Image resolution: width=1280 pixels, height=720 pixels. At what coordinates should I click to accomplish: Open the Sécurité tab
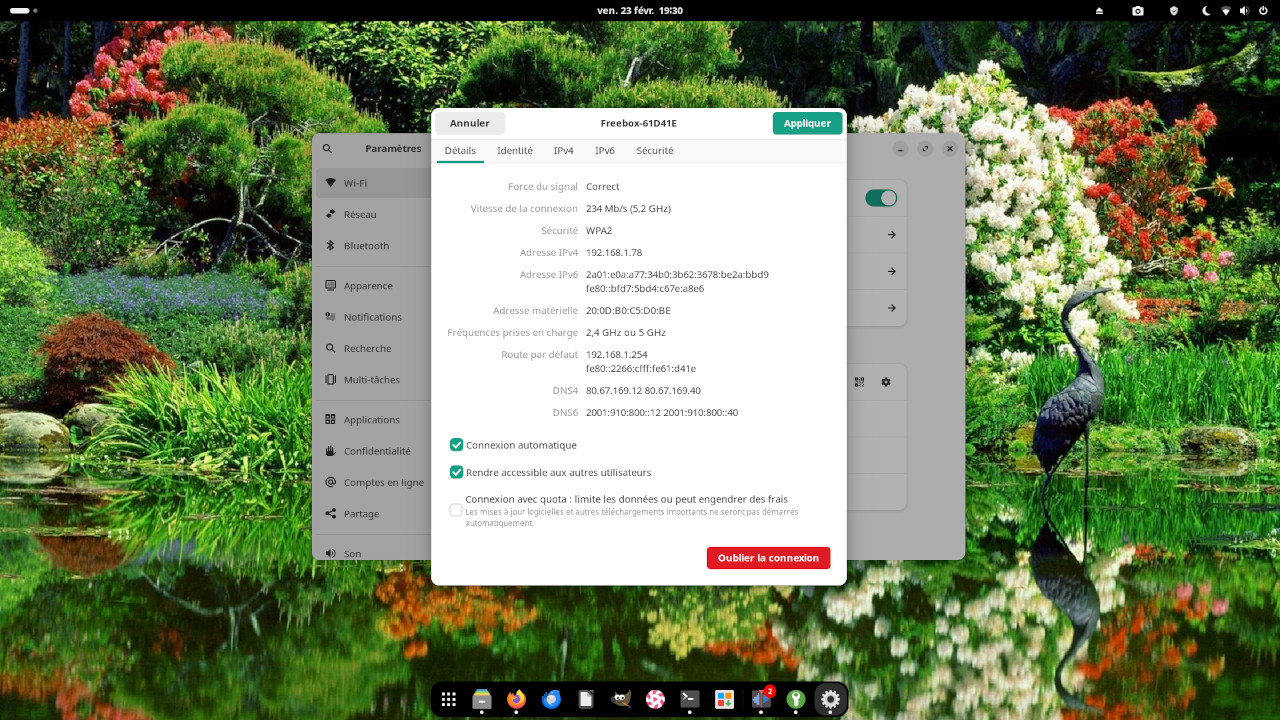654,151
